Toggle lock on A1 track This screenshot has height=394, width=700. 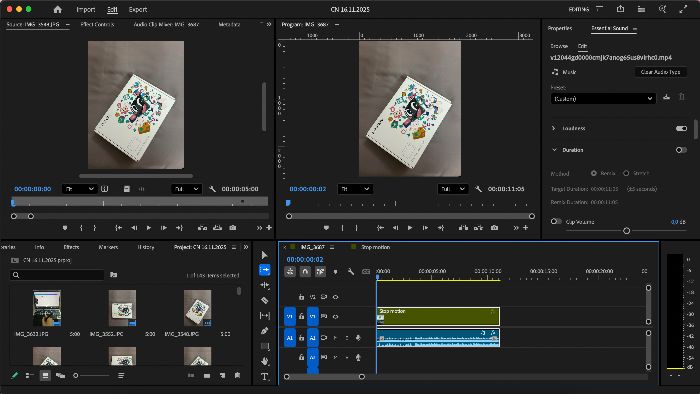click(x=301, y=338)
